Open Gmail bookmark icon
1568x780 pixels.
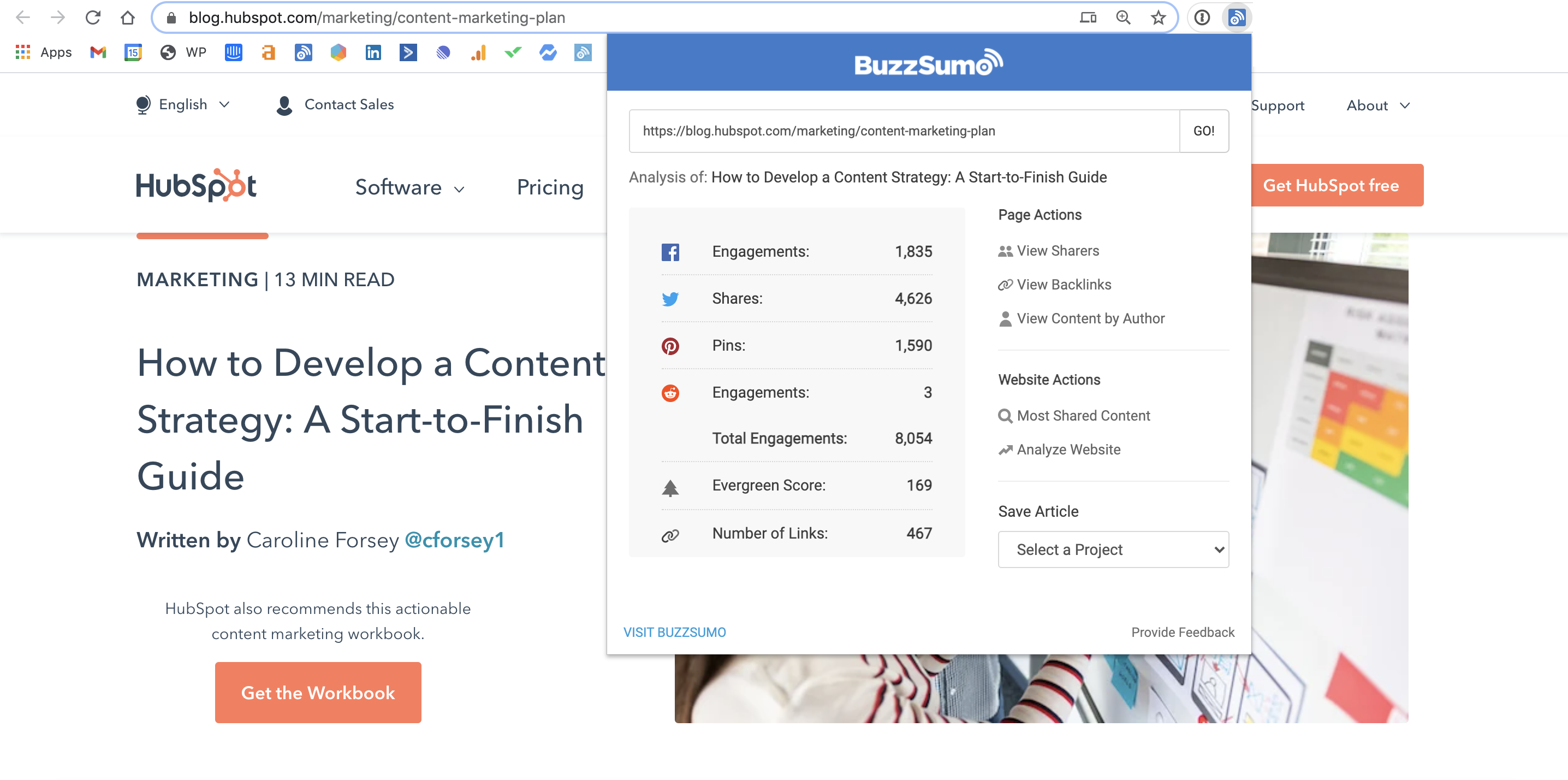point(98,52)
